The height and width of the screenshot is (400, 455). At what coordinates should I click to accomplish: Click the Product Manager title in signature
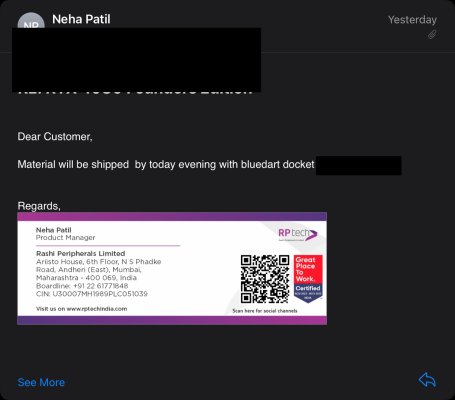[65, 238]
